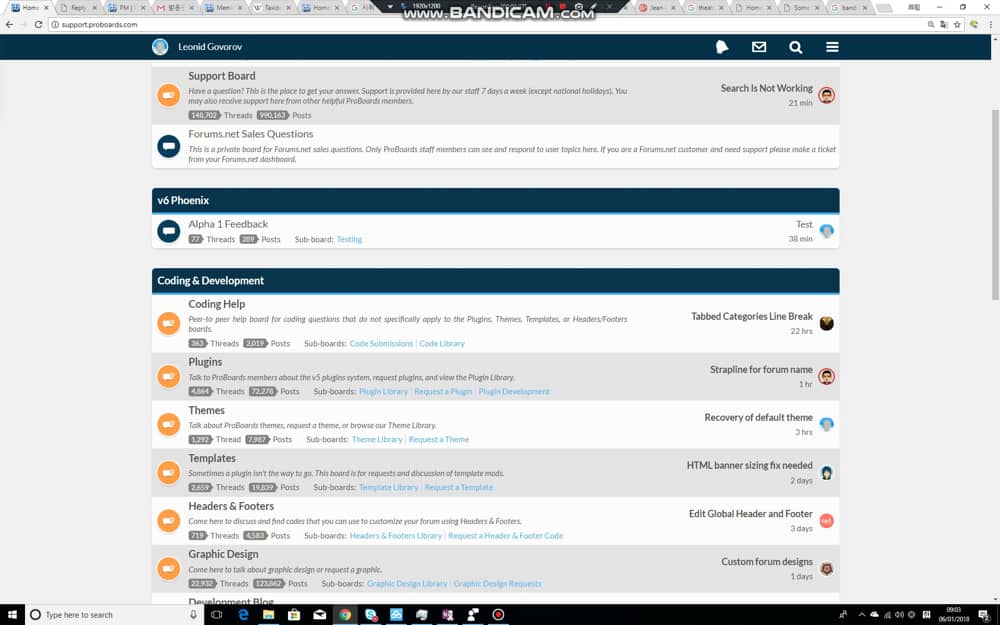Image resolution: width=1000 pixels, height=625 pixels.
Task: Open the Alpha 1 Feedback board
Action: tap(228, 224)
